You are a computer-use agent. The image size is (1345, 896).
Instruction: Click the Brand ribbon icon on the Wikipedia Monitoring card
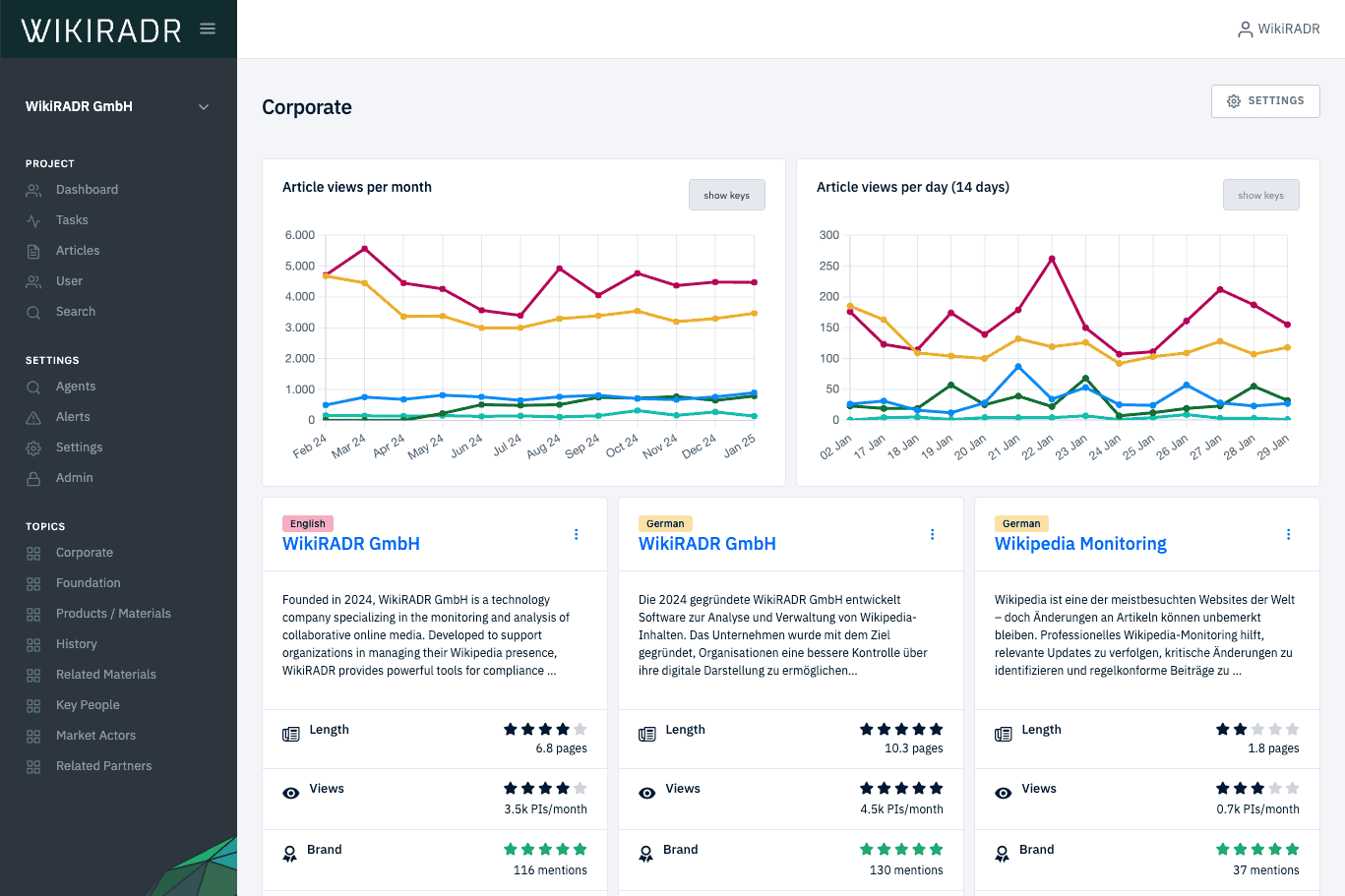pyautogui.click(x=1003, y=854)
